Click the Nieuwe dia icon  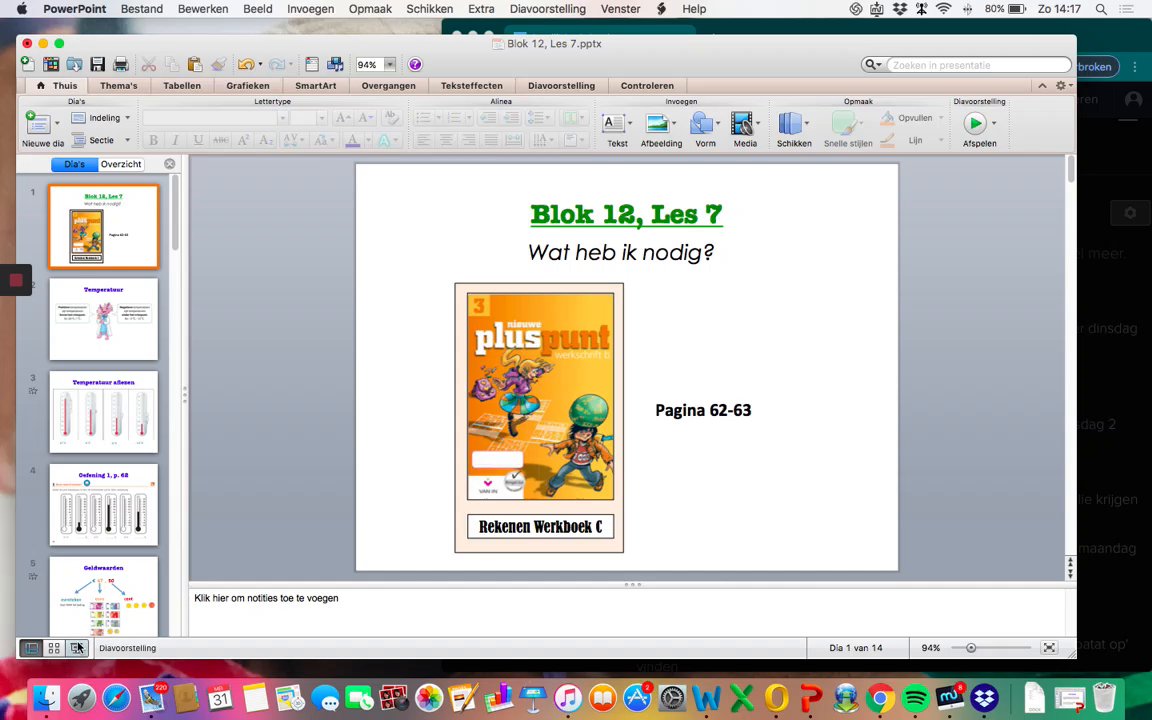(37, 123)
